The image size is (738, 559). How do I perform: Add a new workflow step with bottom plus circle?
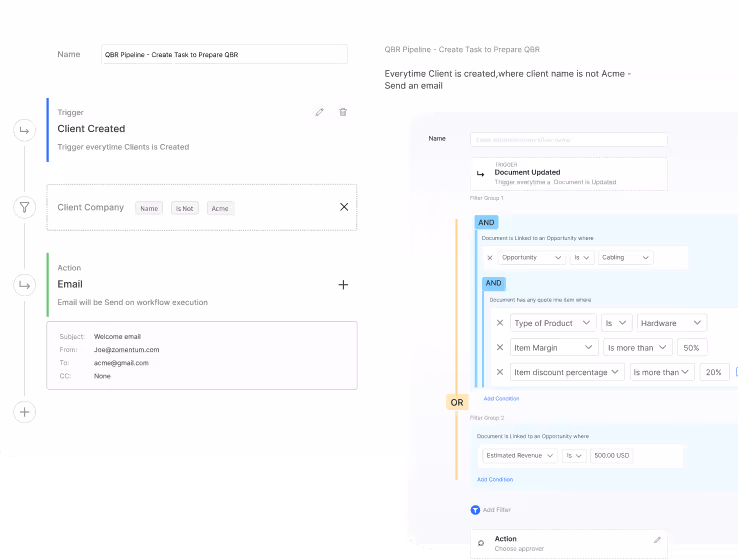24,412
